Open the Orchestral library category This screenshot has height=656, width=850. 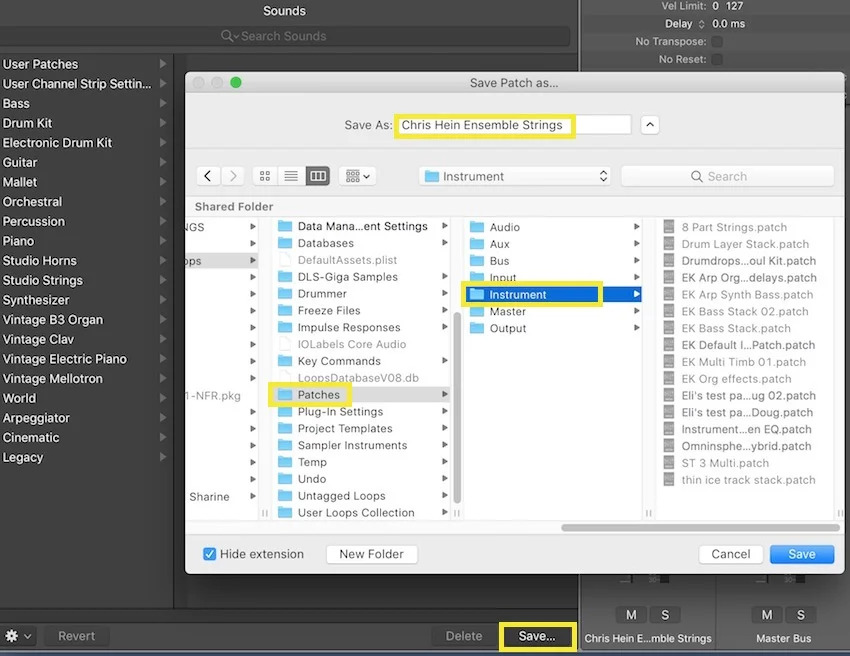pyautogui.click(x=85, y=202)
